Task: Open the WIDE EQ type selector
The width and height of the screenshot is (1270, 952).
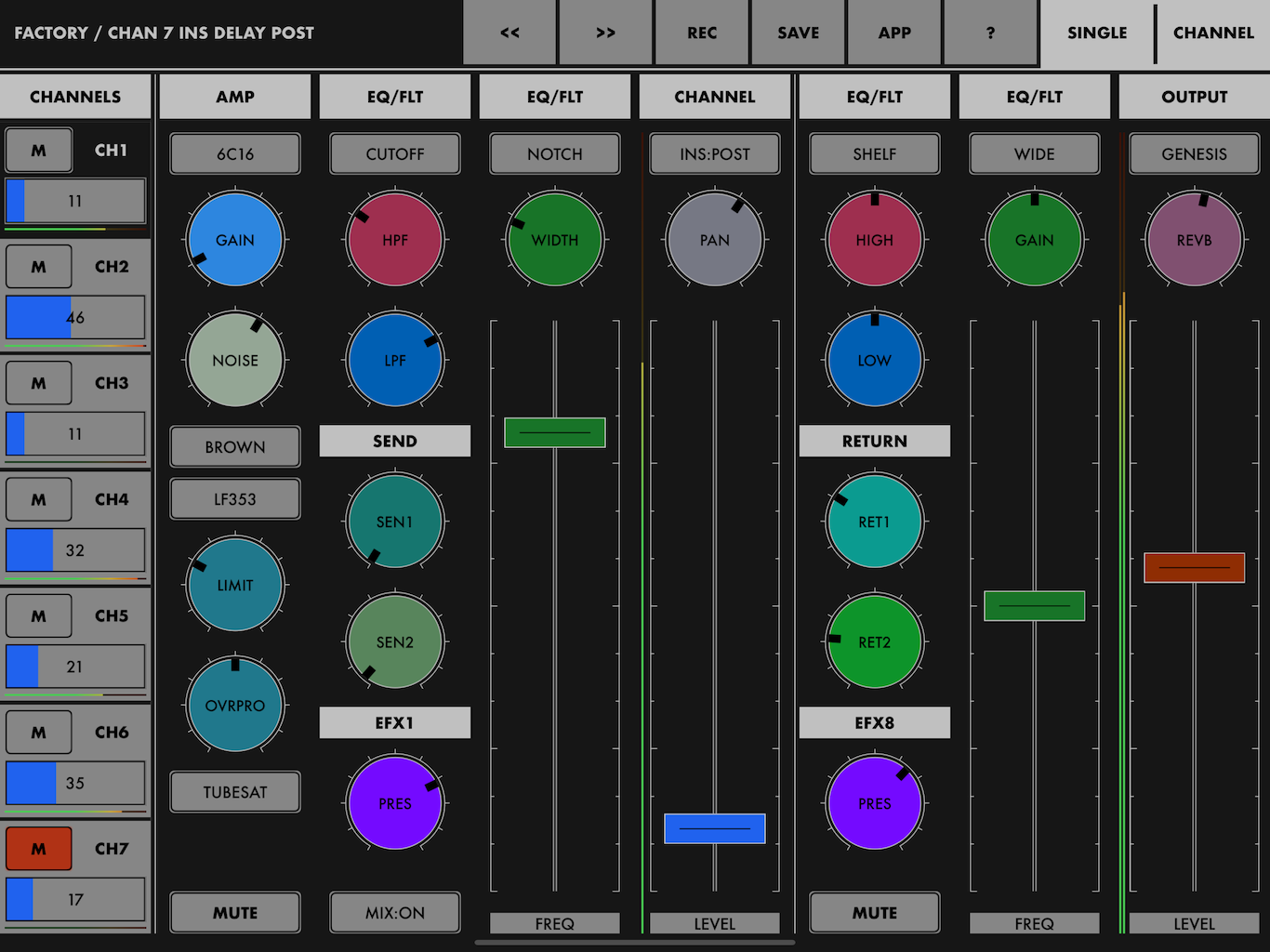Action: (1035, 154)
